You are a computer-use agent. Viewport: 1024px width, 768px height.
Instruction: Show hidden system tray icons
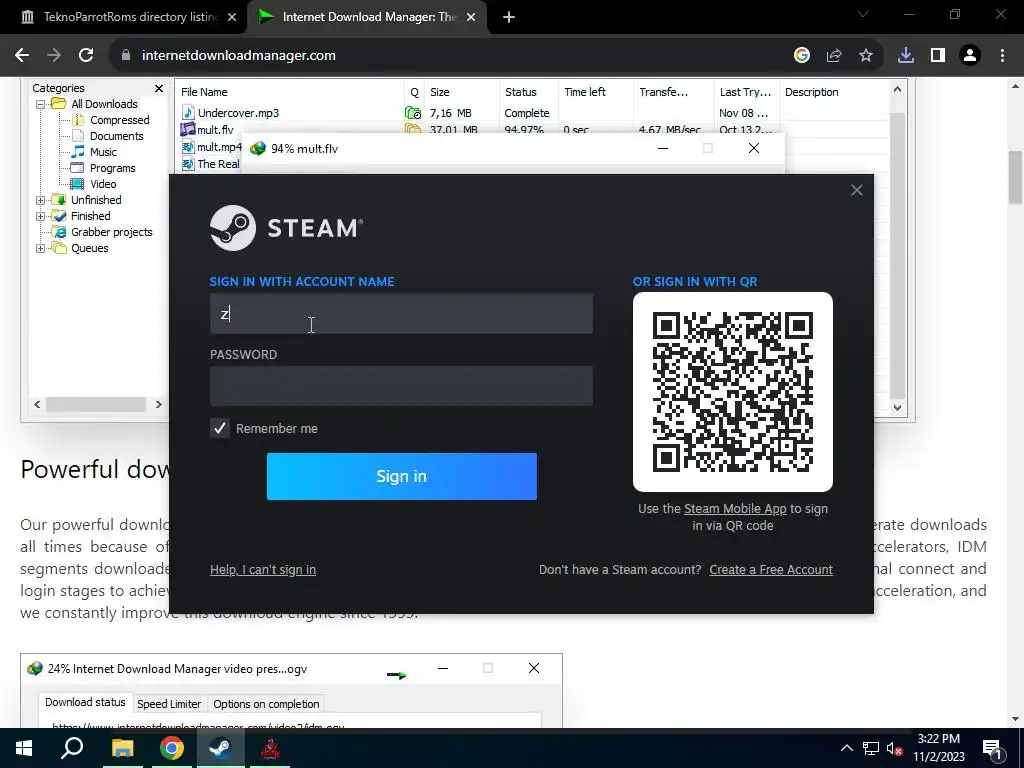[846, 748]
